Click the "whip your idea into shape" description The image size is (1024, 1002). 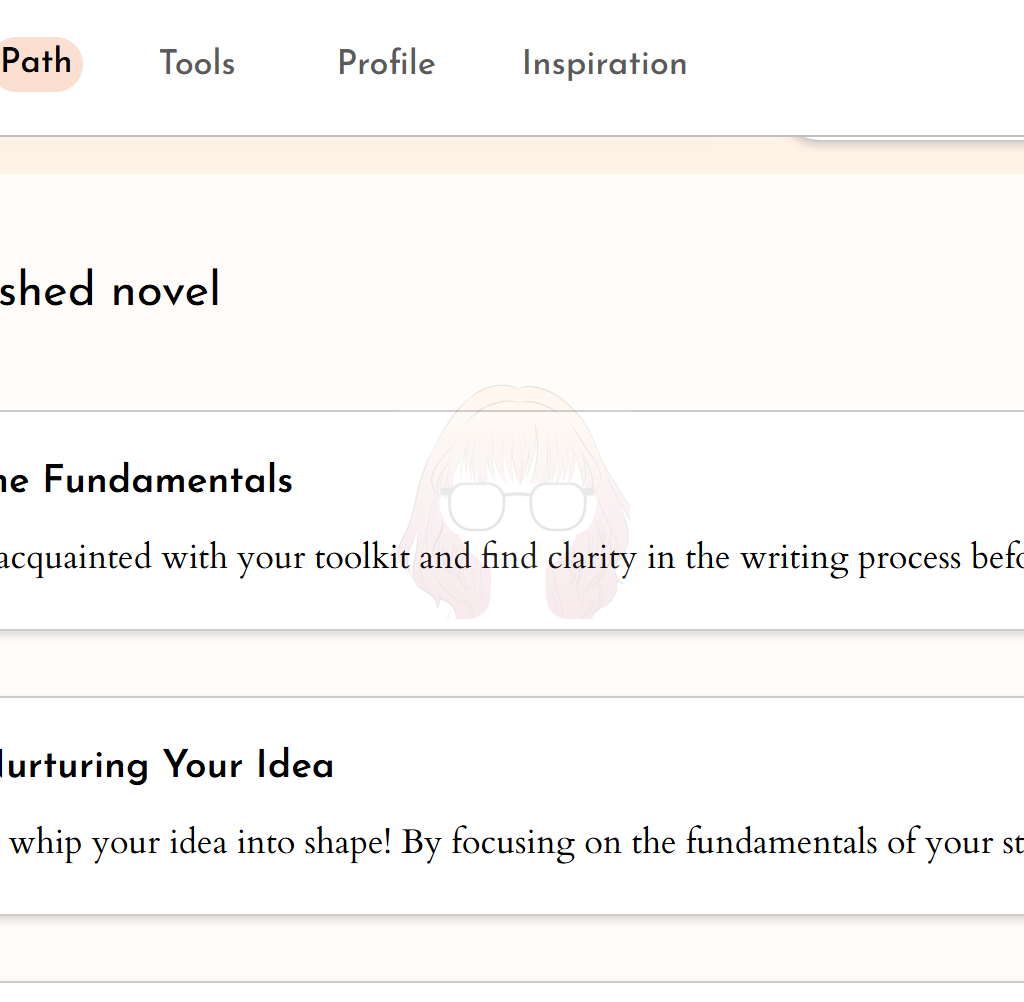(200, 843)
